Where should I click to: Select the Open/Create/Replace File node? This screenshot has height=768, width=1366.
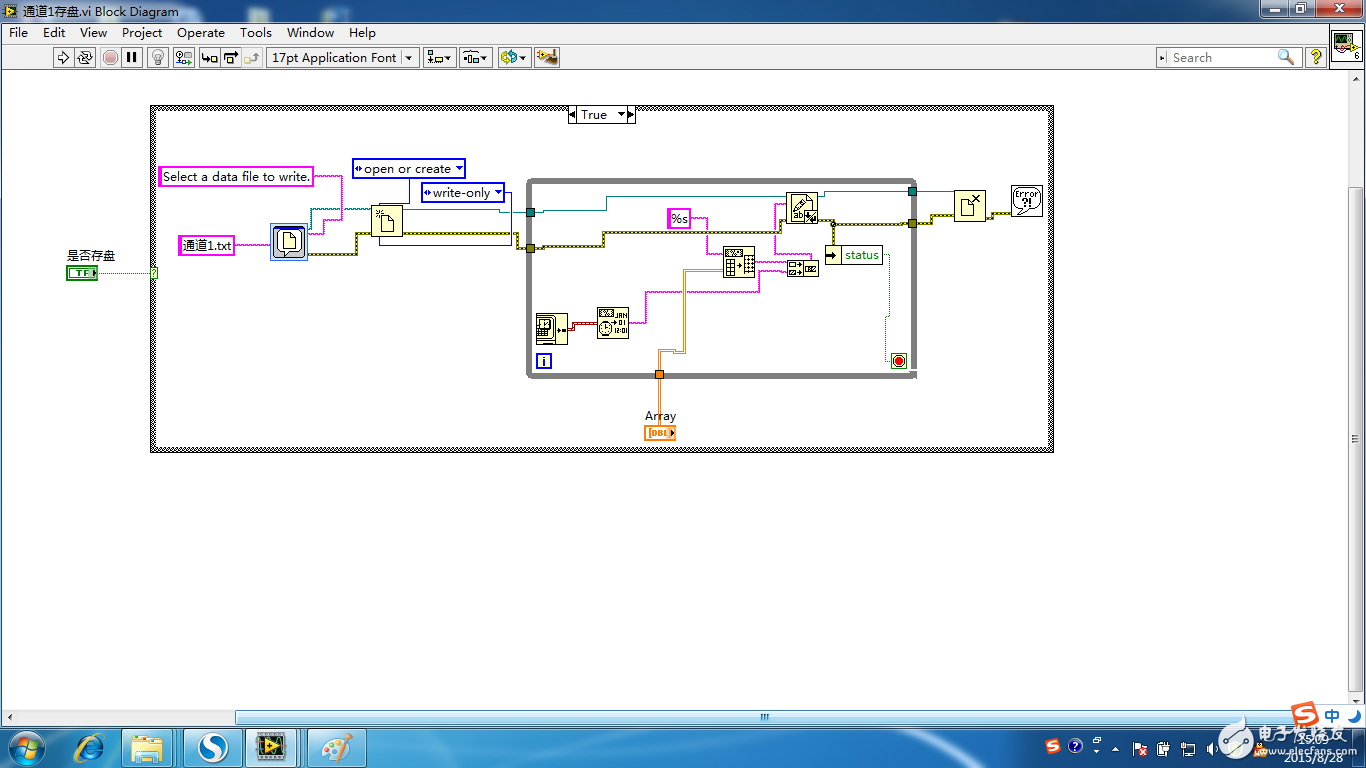(x=387, y=220)
